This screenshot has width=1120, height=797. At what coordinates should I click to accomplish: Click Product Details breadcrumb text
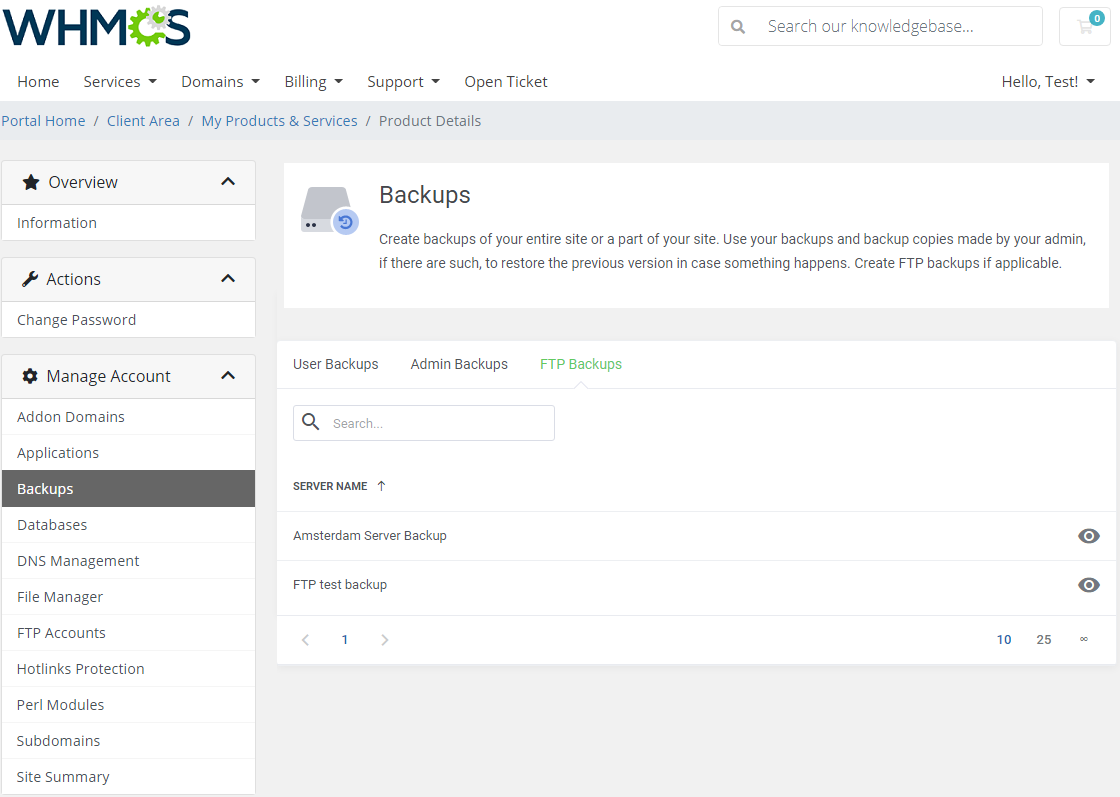click(x=430, y=121)
